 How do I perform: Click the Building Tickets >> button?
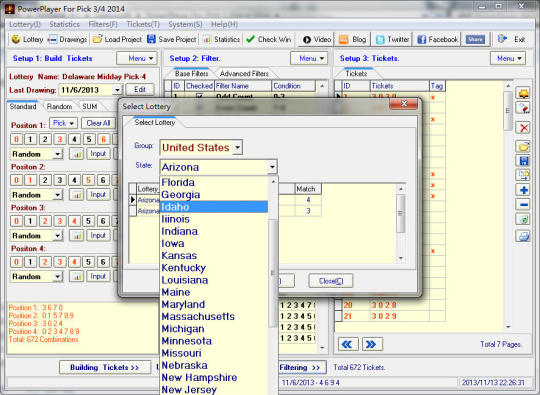click(105, 367)
